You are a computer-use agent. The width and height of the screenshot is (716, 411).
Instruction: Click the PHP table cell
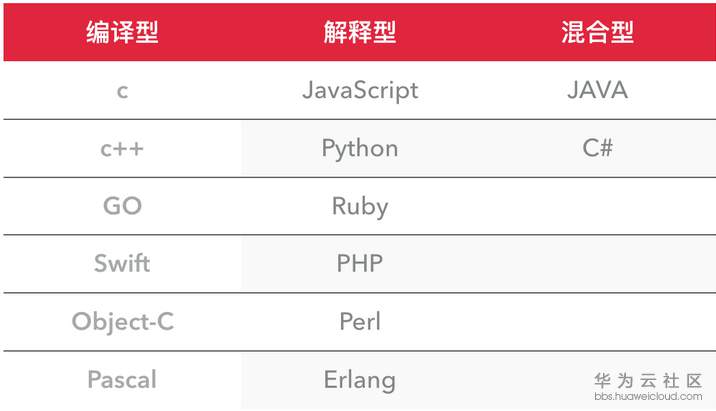[x=360, y=265]
